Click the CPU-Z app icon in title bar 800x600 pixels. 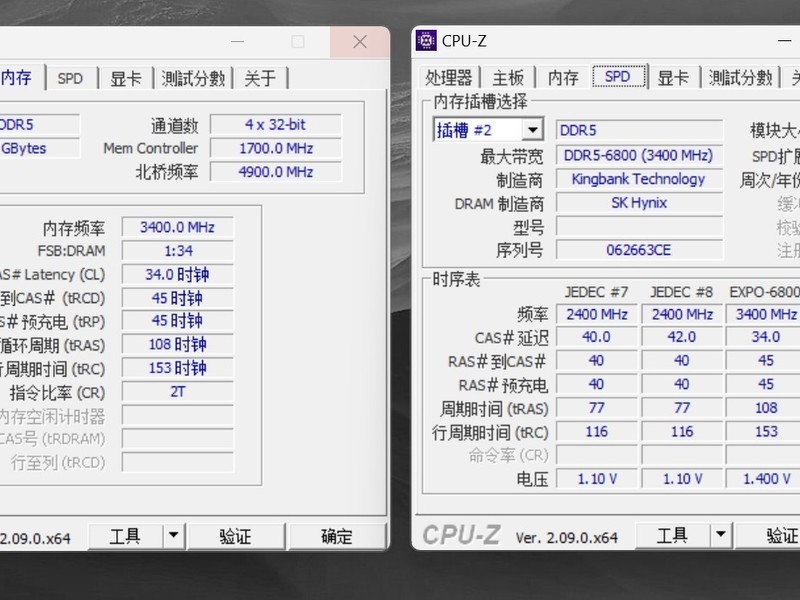click(x=426, y=40)
